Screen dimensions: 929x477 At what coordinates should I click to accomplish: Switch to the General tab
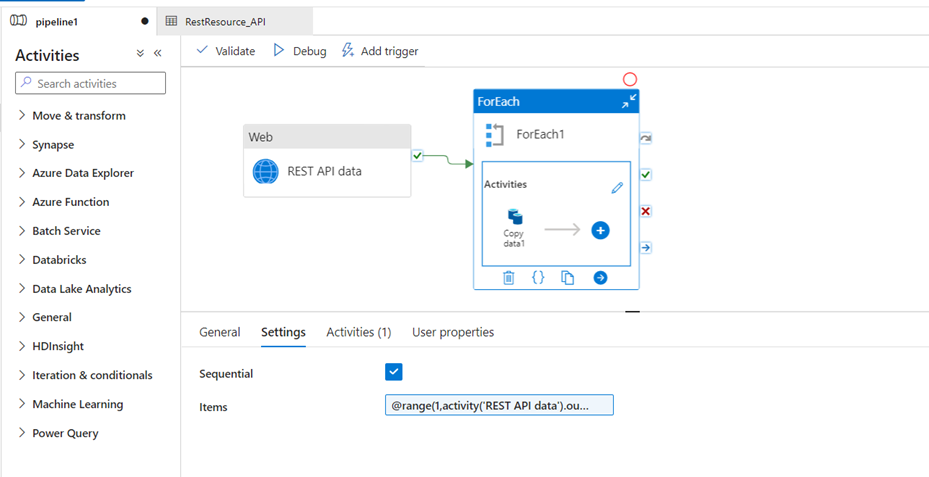pyautogui.click(x=220, y=332)
